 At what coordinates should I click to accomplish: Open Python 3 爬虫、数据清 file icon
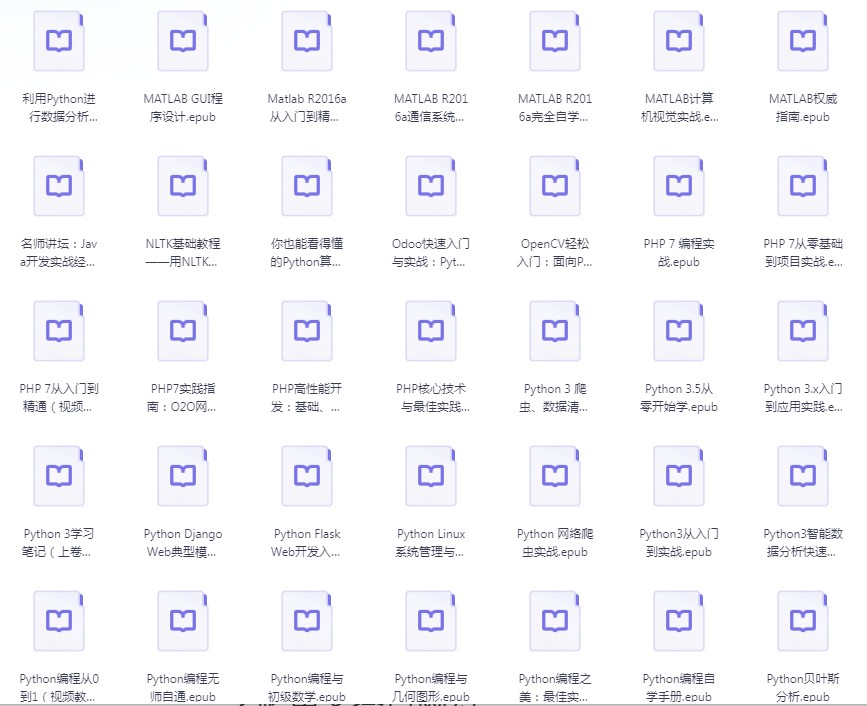pos(555,331)
